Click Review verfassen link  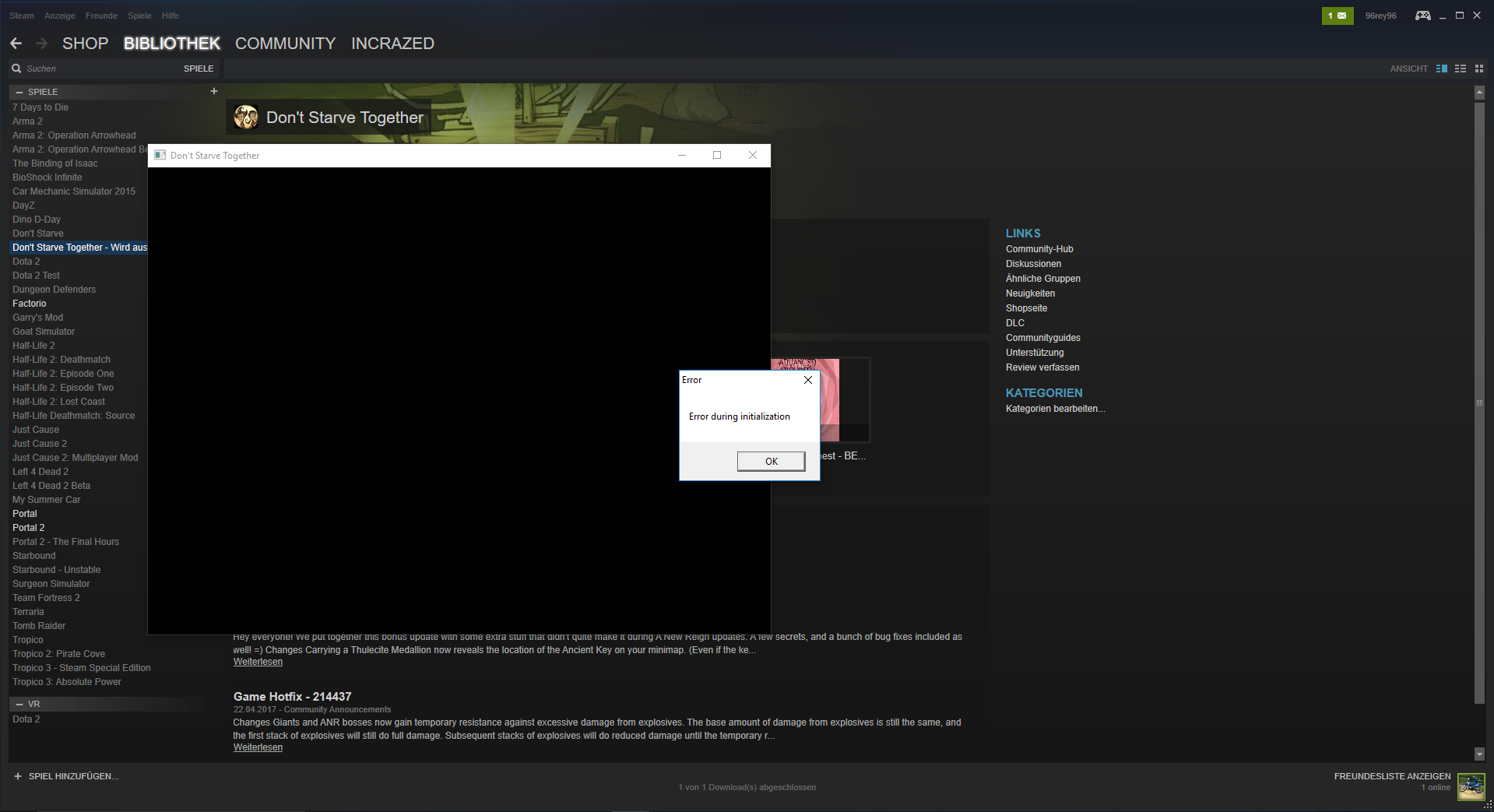pyautogui.click(x=1042, y=367)
